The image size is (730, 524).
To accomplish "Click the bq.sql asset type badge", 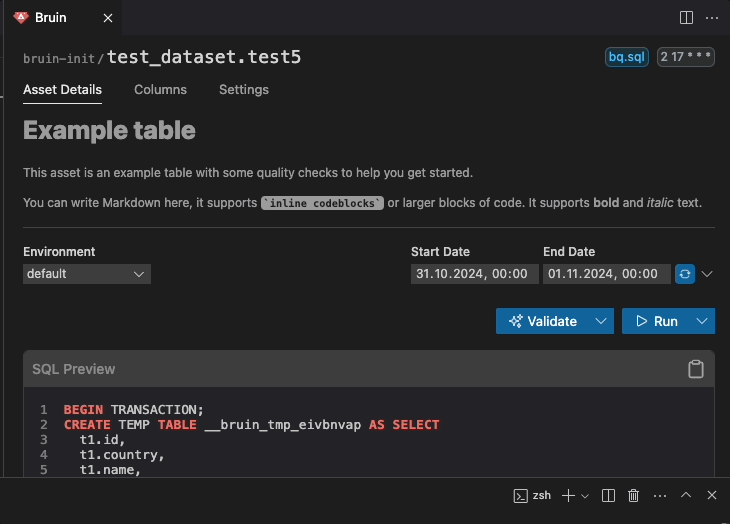I will pos(627,57).
